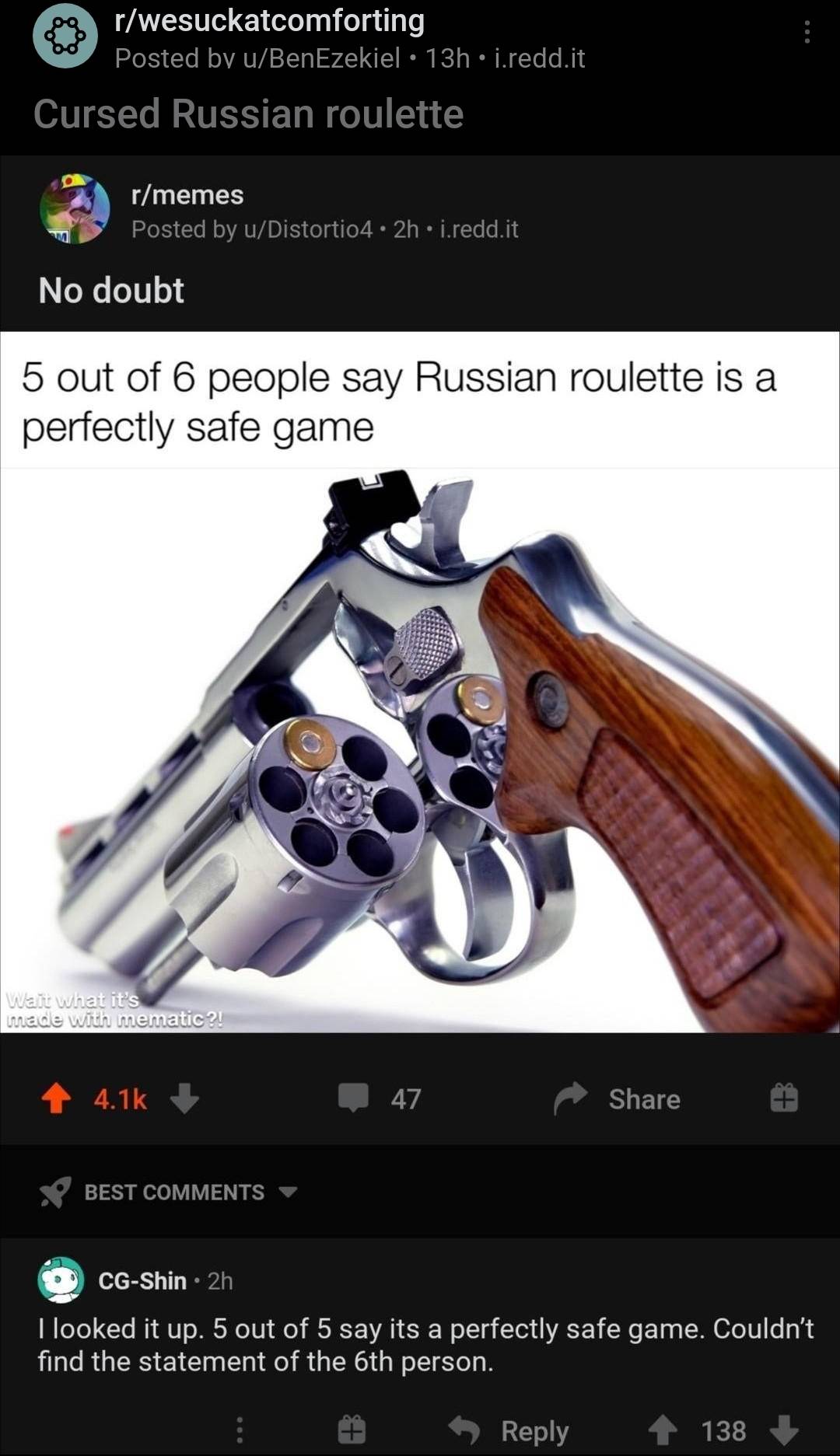Open the 47 comments icon
The width and height of the screenshot is (840, 1456).
point(353,1098)
